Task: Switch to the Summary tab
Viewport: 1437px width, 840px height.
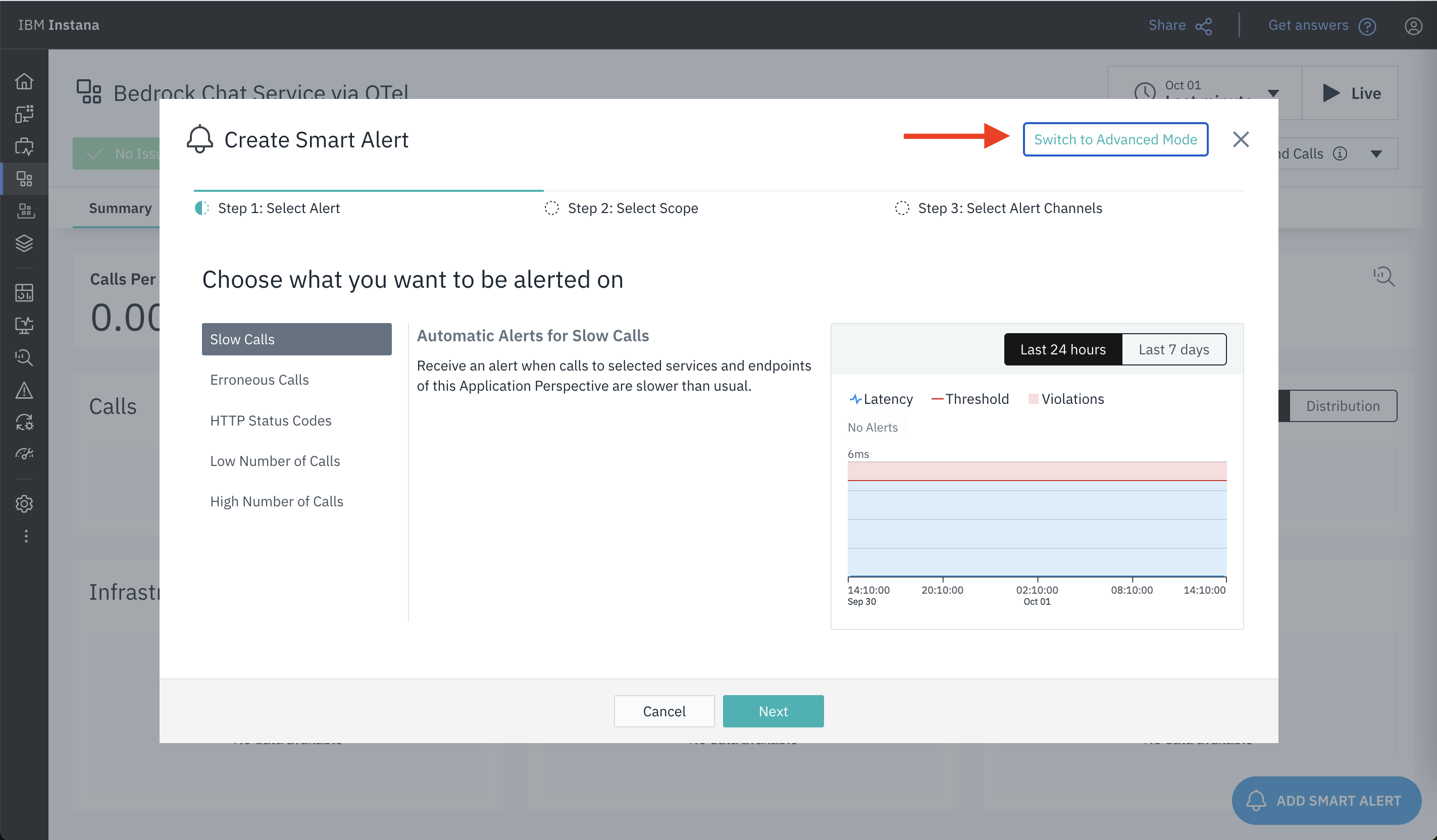Action: (x=119, y=208)
